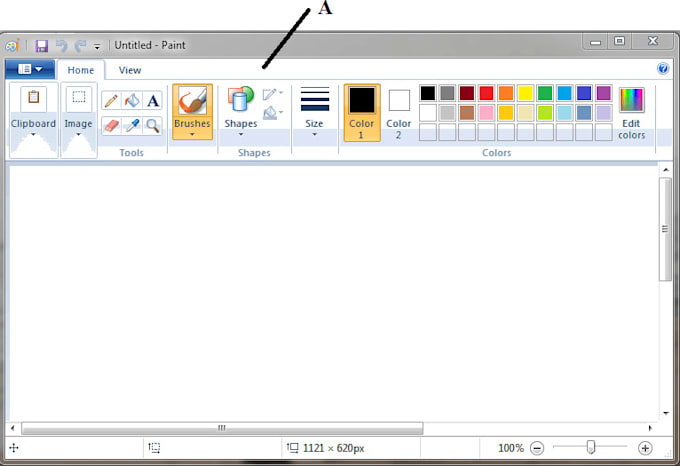Select the Fill with color bucket tool
680x466 pixels.
coord(132,101)
